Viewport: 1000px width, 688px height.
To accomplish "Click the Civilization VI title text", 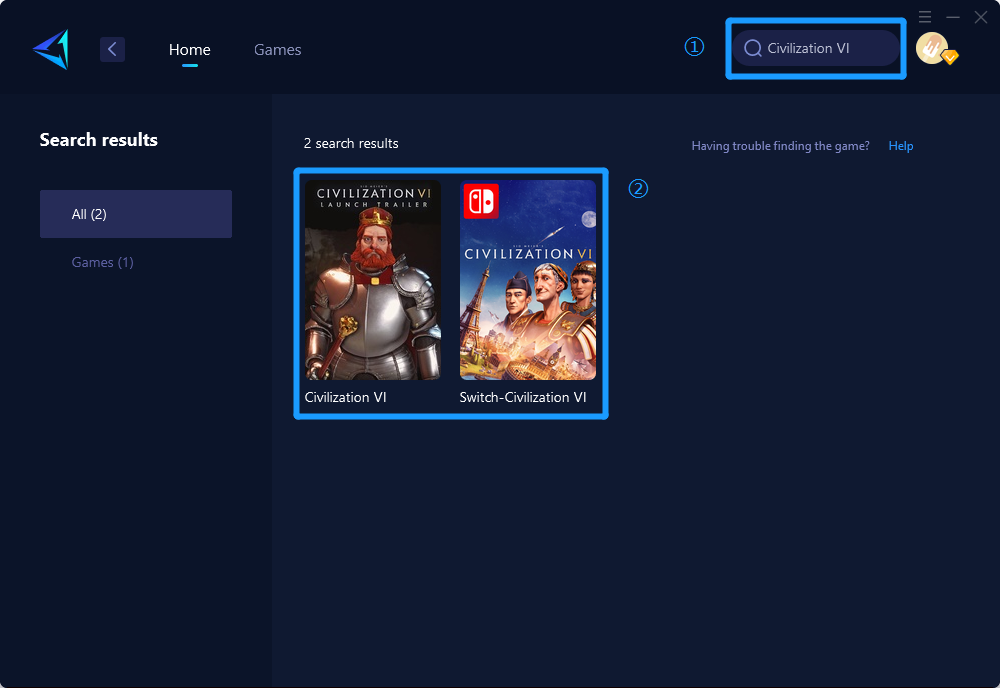I will pos(345,397).
